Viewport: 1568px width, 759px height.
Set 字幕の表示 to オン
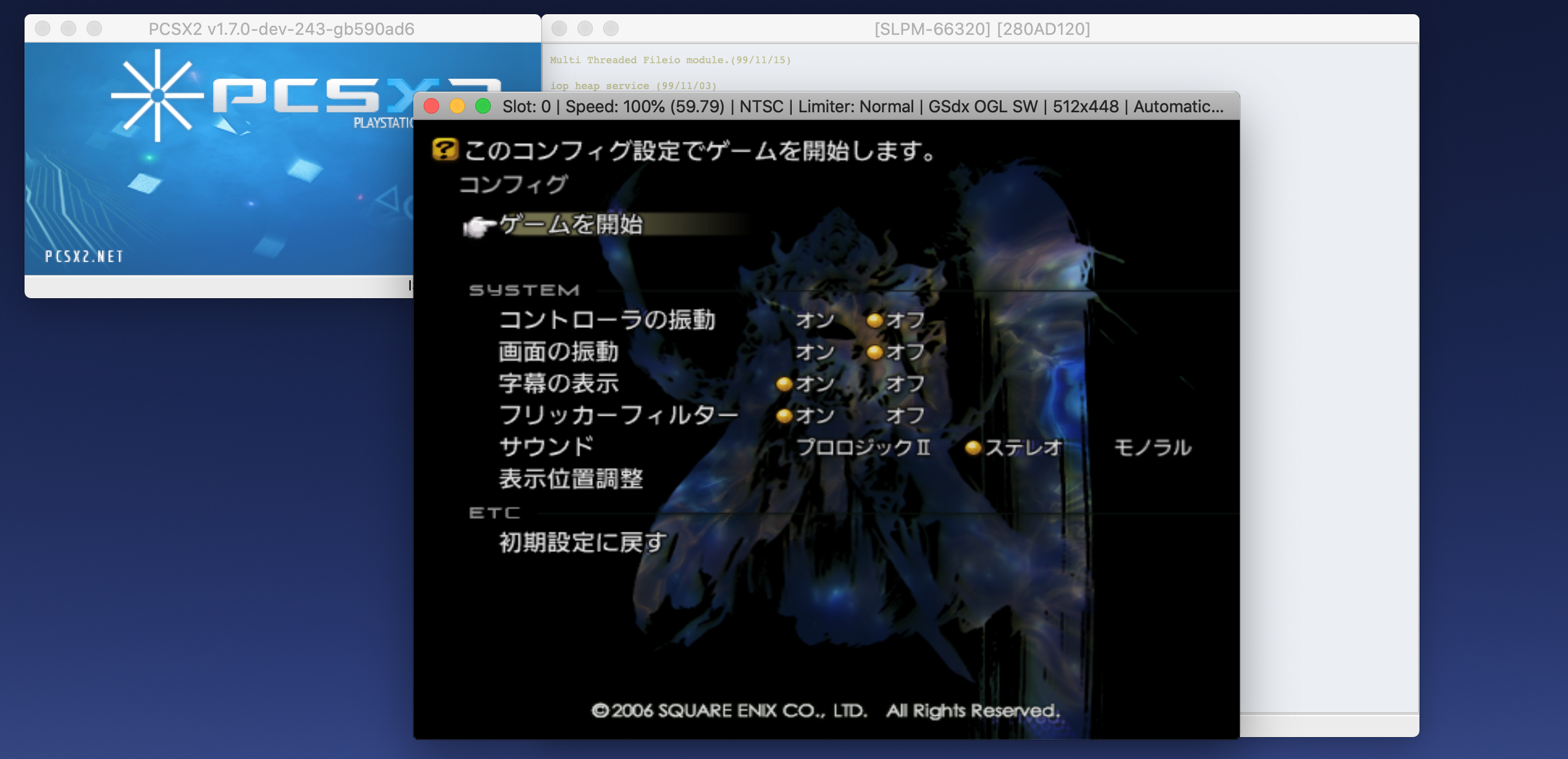click(815, 383)
